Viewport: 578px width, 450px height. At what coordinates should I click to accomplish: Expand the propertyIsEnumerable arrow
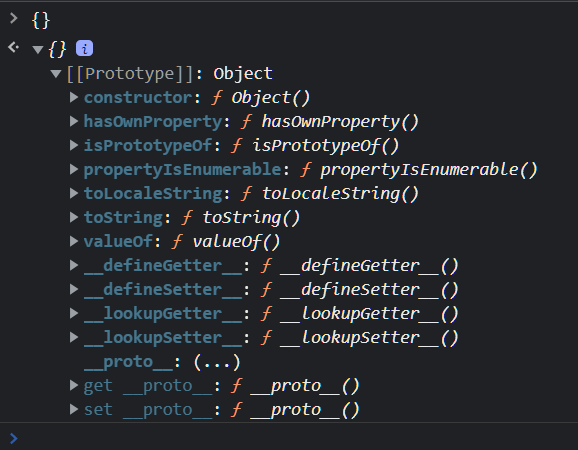(74, 169)
